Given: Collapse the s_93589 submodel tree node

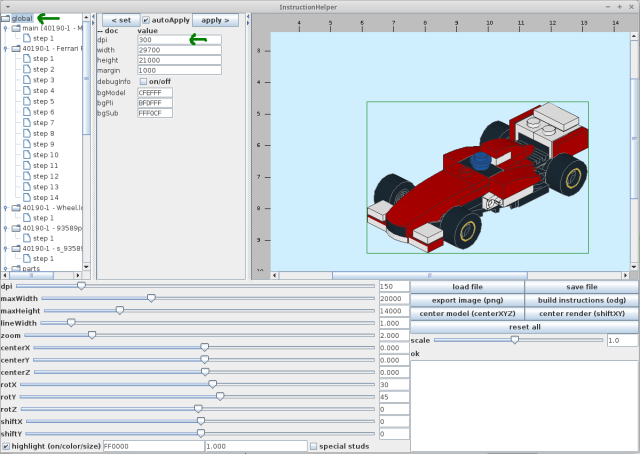Looking at the screenshot, I should pyautogui.click(x=6, y=248).
